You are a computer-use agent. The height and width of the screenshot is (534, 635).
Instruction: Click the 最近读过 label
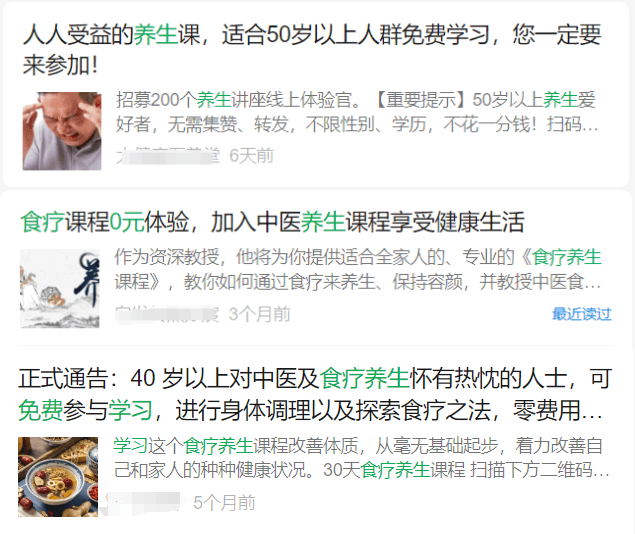click(582, 314)
